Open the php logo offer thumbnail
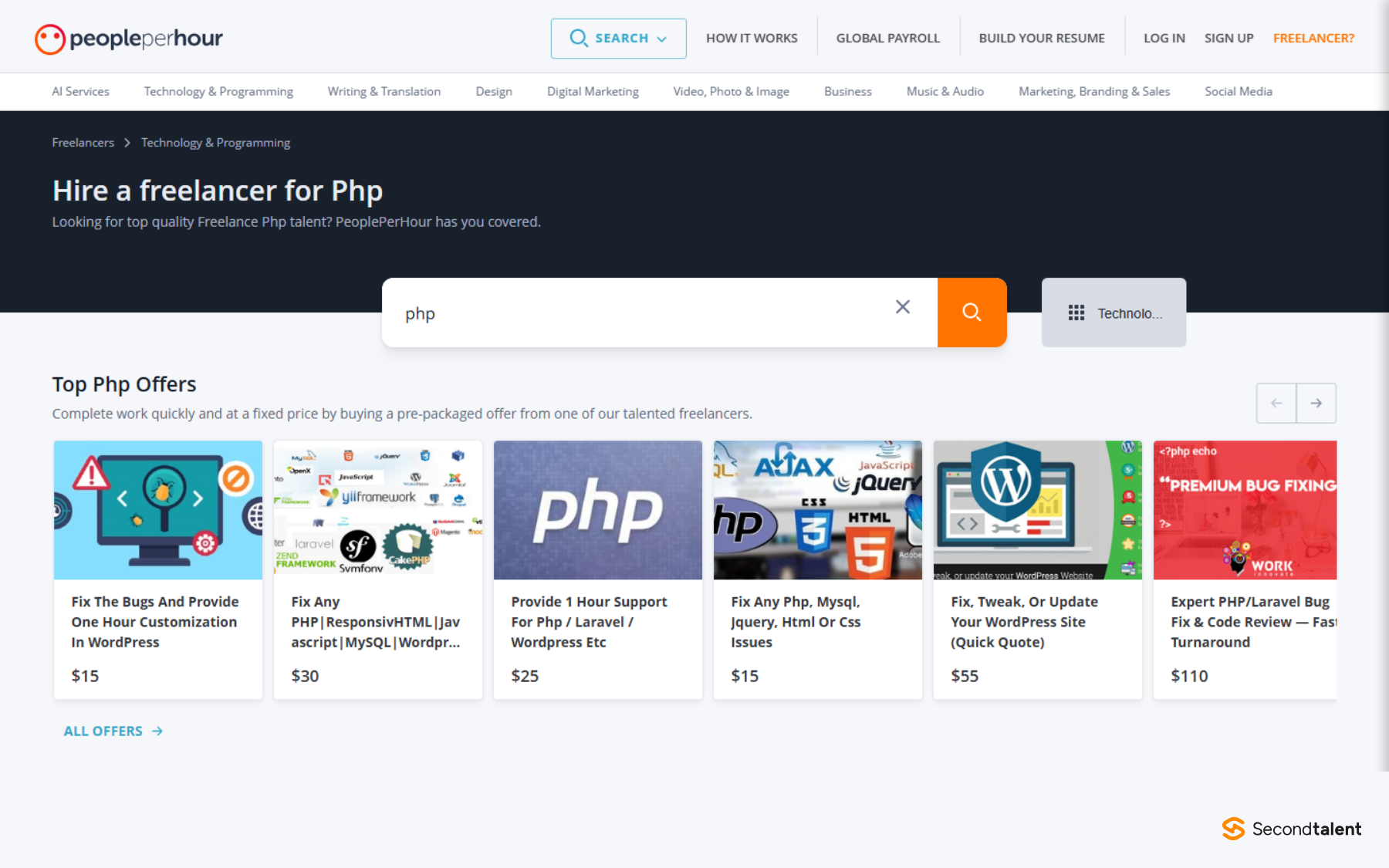This screenshot has width=1389, height=868. (598, 510)
